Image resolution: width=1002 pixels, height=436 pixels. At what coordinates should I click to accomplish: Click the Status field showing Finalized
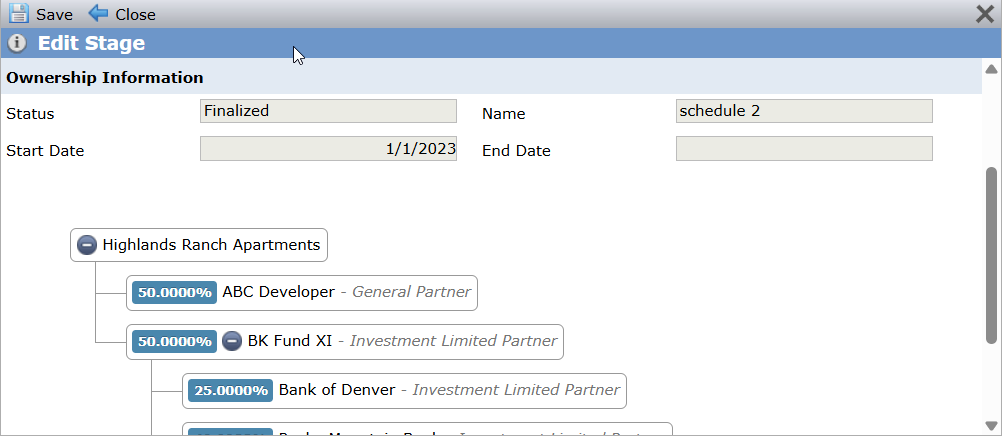point(328,111)
